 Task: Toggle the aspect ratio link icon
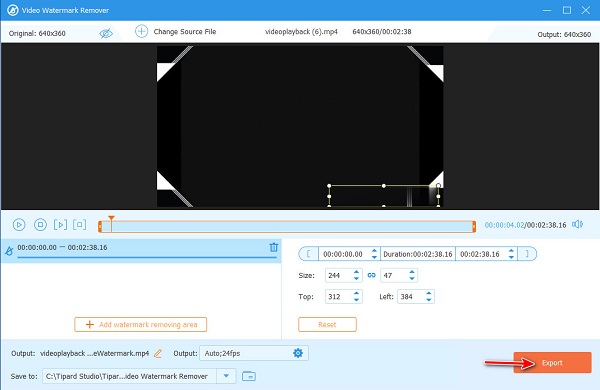point(372,275)
